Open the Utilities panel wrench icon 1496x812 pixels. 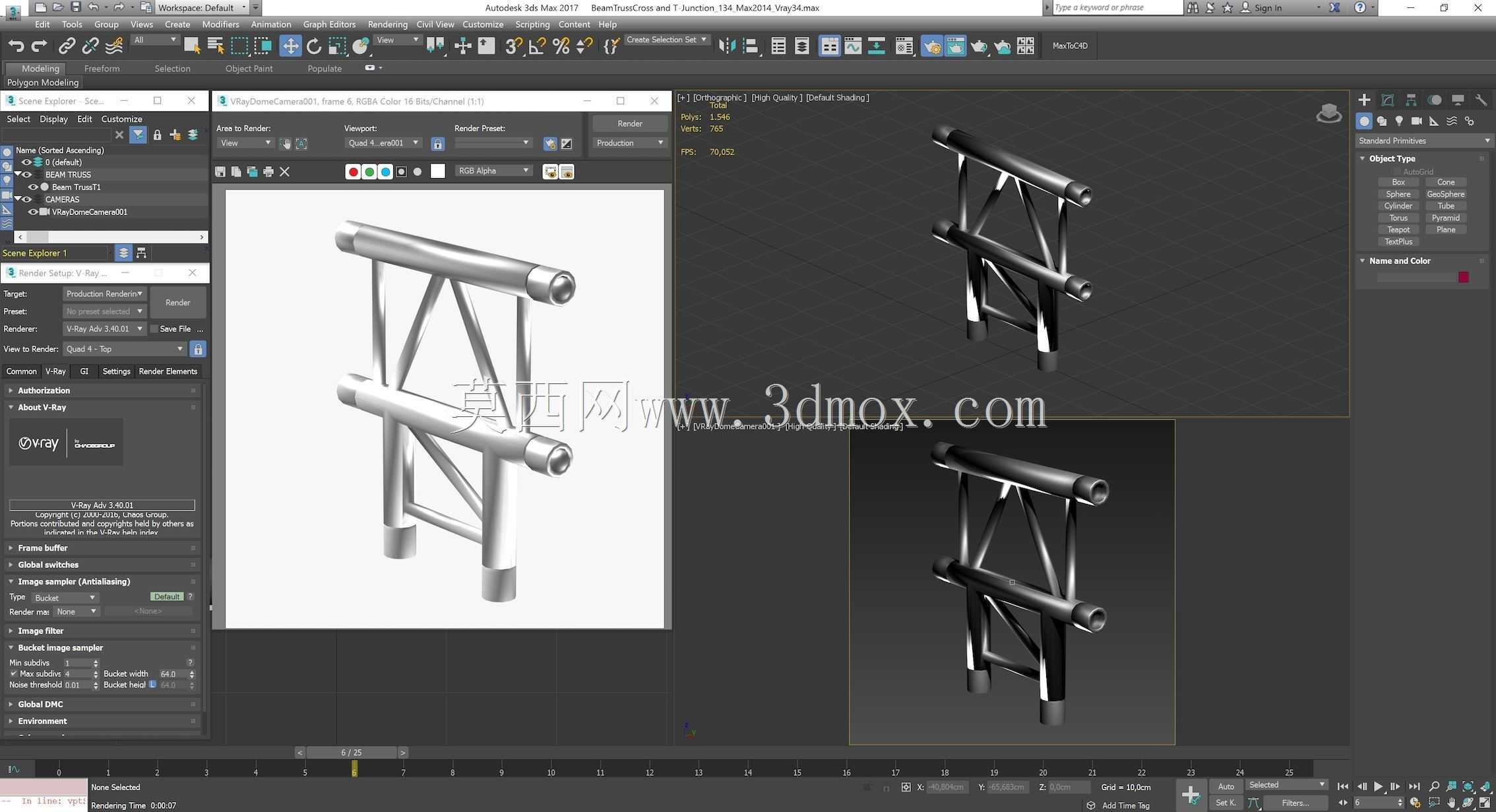[1481, 100]
